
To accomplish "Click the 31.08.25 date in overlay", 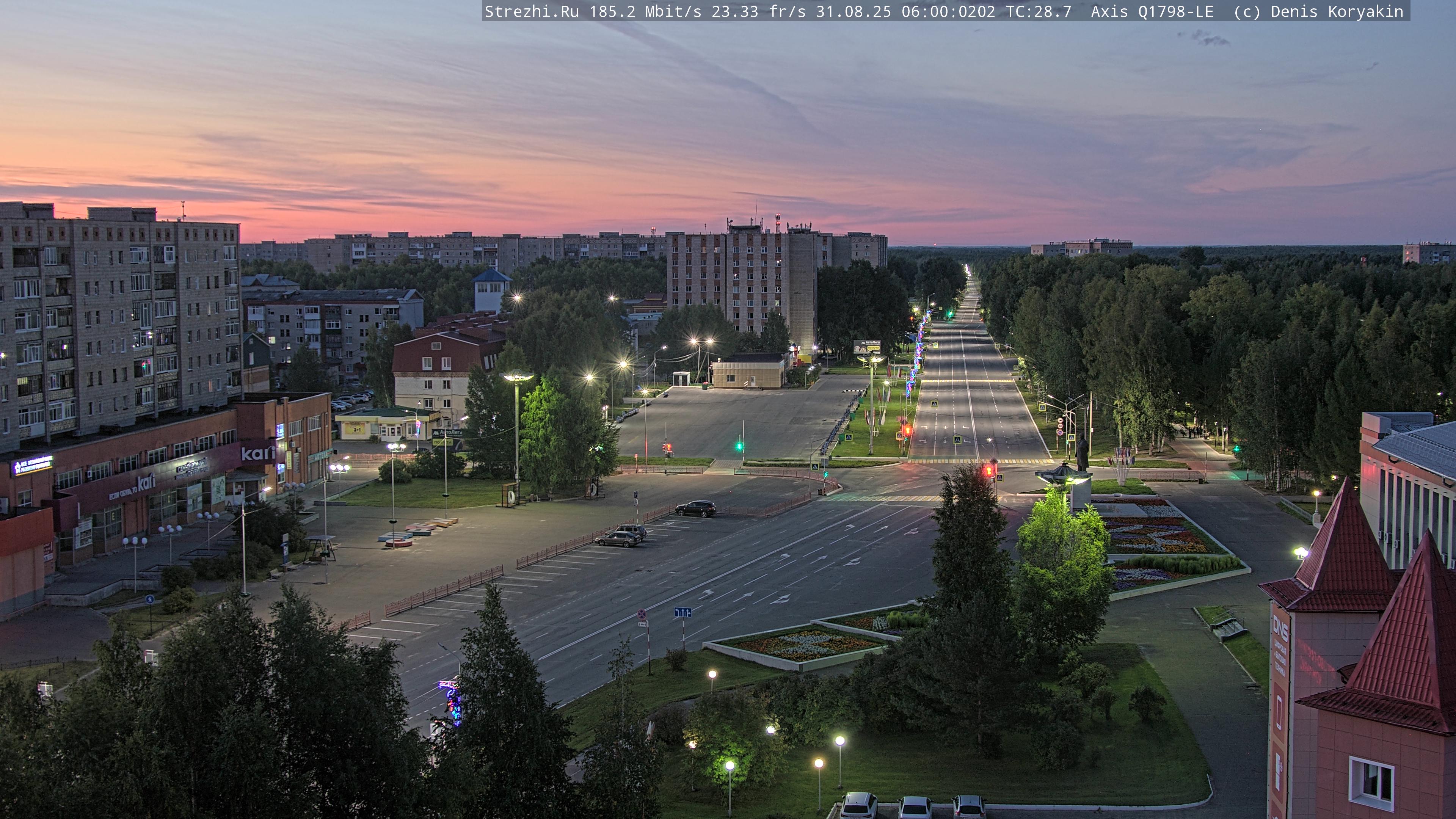I will pyautogui.click(x=853, y=11).
